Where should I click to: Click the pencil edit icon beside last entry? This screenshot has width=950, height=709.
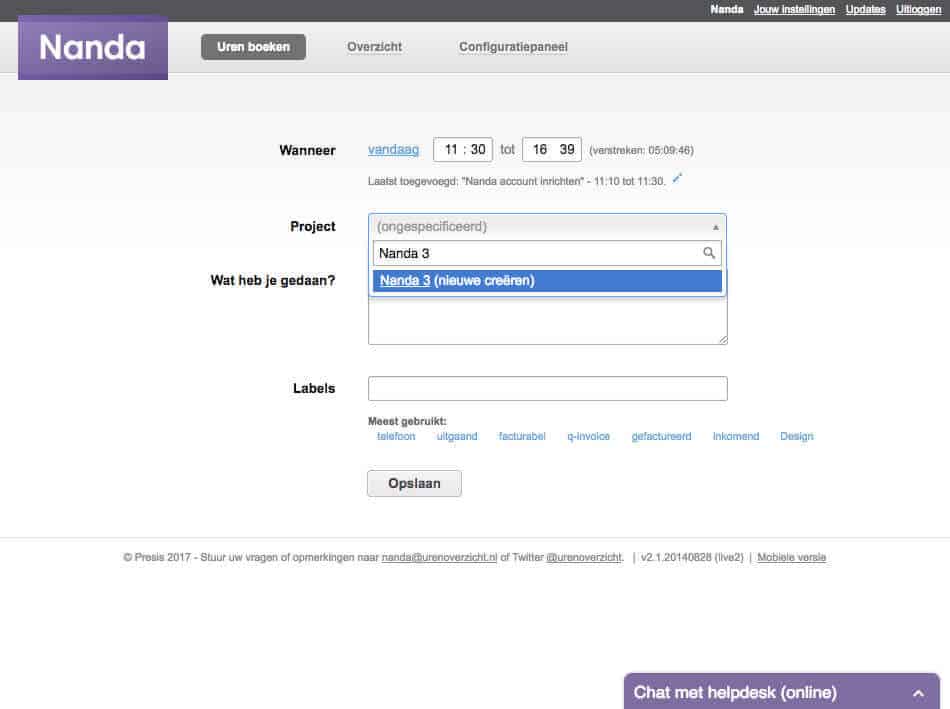(677, 178)
